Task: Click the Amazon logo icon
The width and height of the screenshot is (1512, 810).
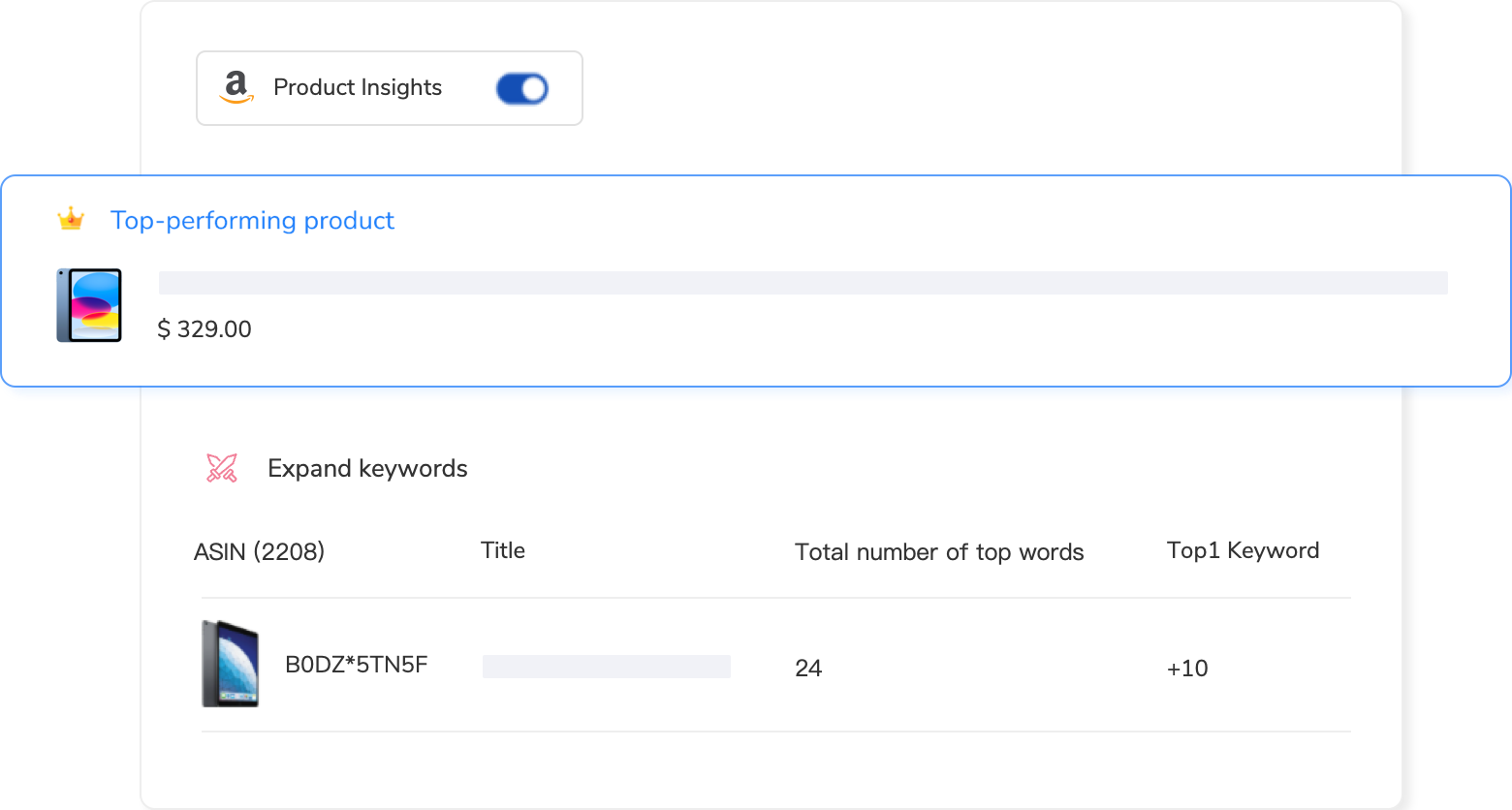Action: pos(236,88)
